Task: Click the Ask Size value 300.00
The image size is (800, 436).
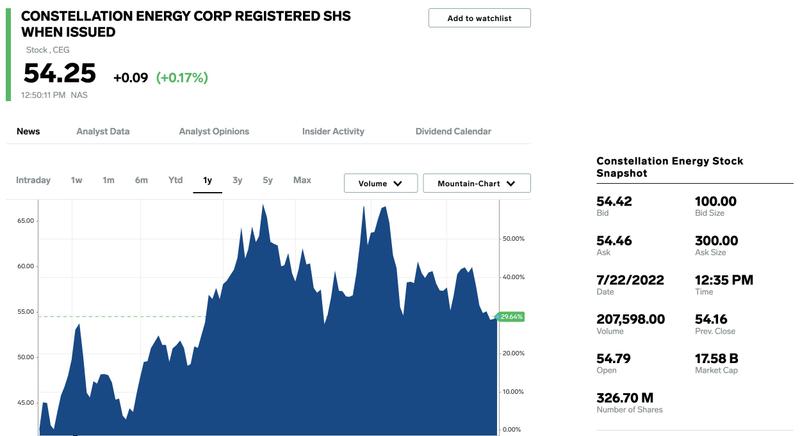Action: pos(716,241)
